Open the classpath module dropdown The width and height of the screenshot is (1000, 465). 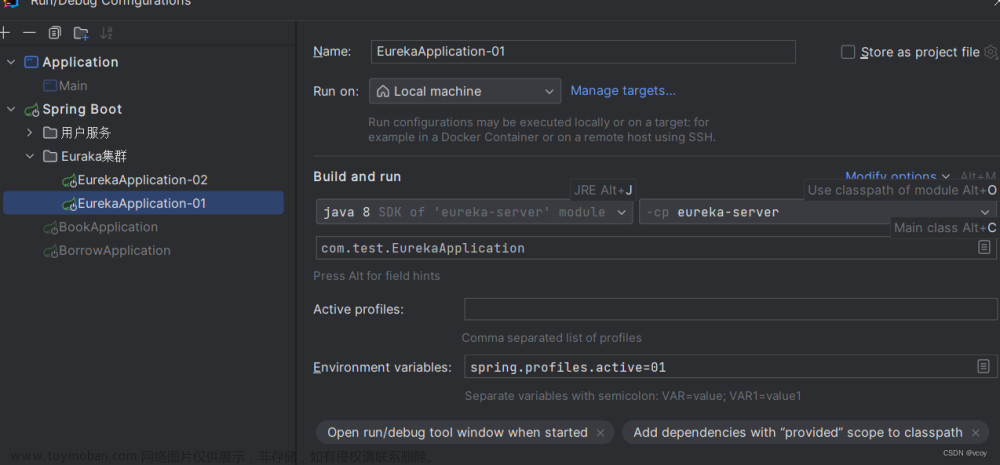point(817,212)
